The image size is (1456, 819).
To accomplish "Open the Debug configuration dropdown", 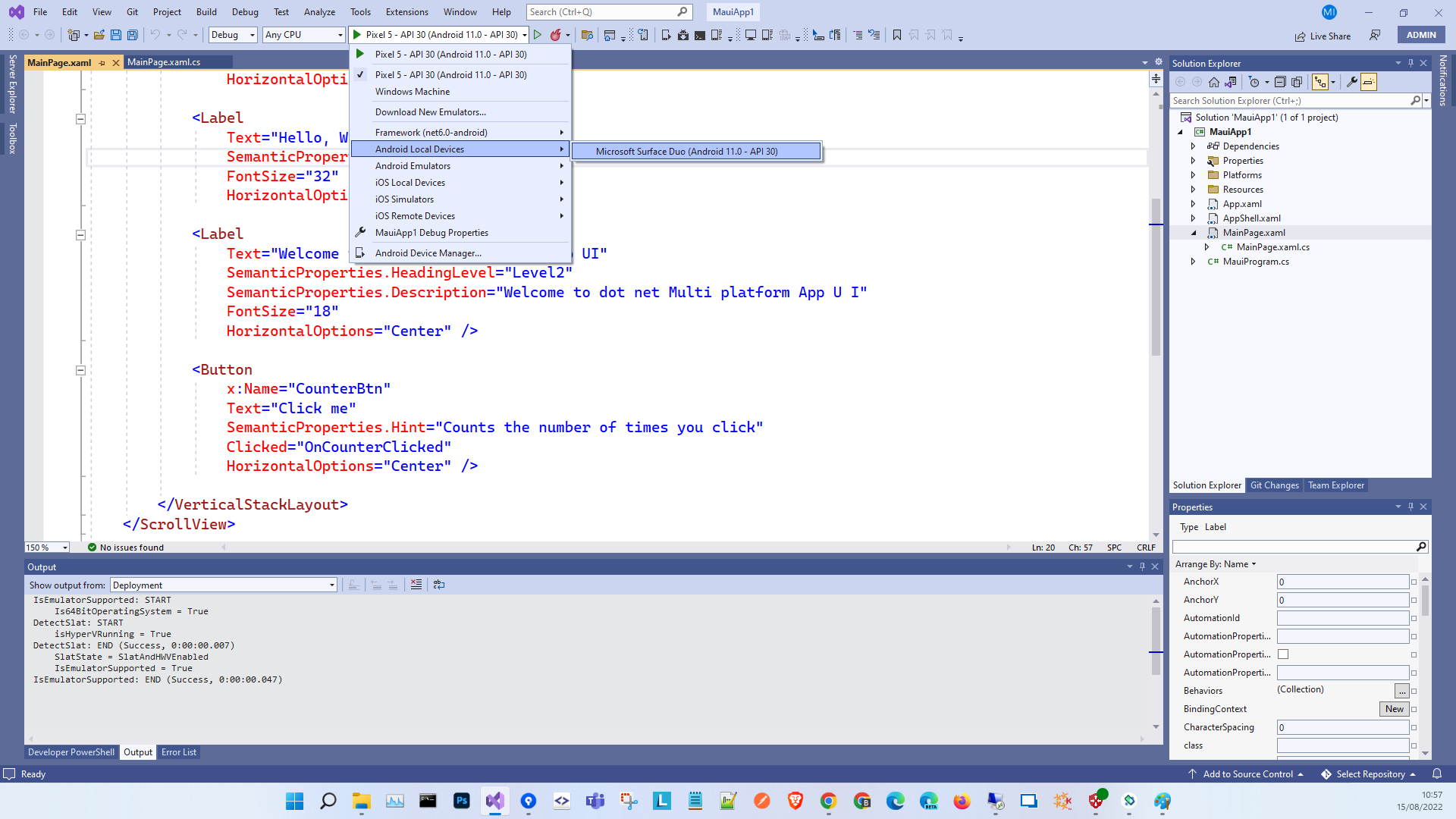I will (x=233, y=35).
